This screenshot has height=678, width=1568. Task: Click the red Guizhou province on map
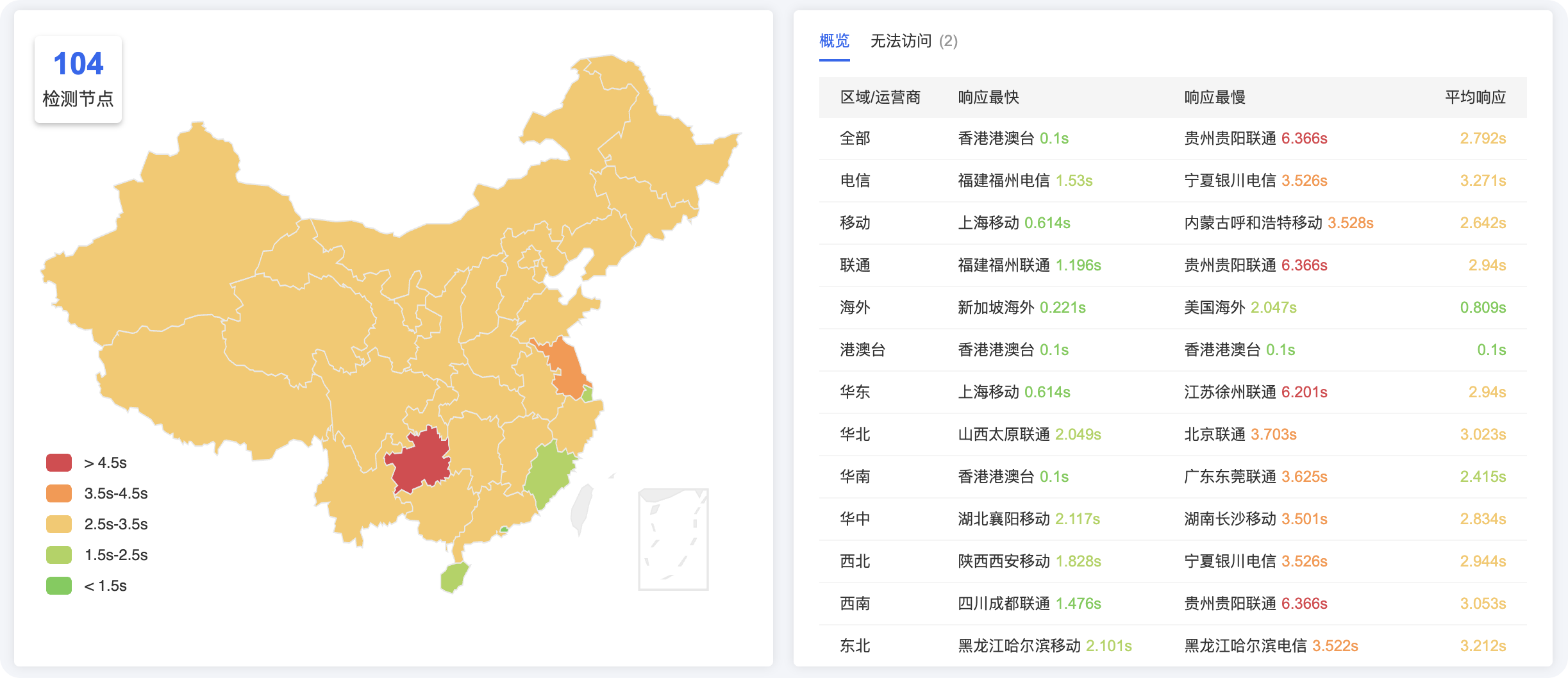pyautogui.click(x=418, y=460)
